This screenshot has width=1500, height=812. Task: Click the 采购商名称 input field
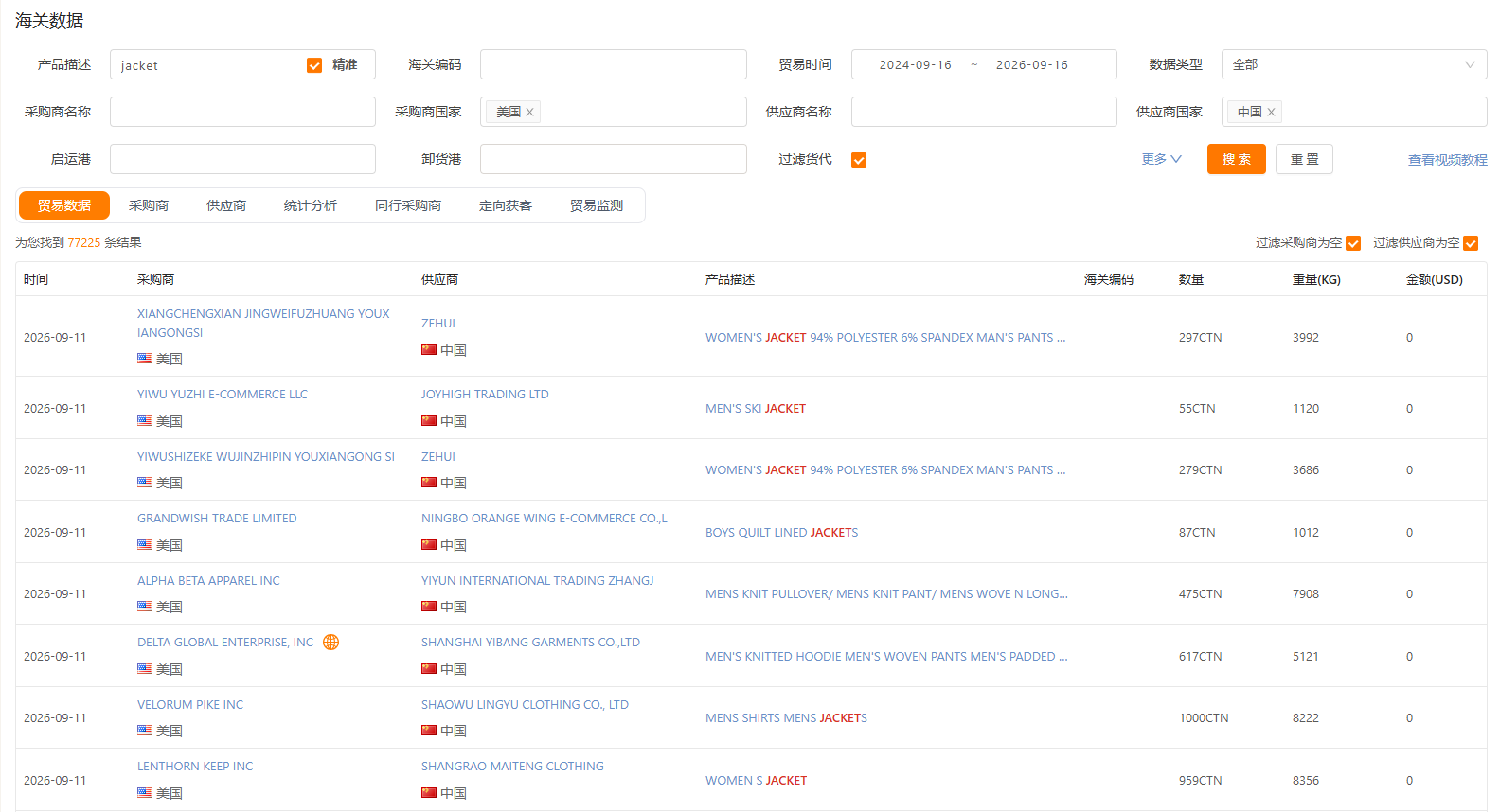(242, 112)
